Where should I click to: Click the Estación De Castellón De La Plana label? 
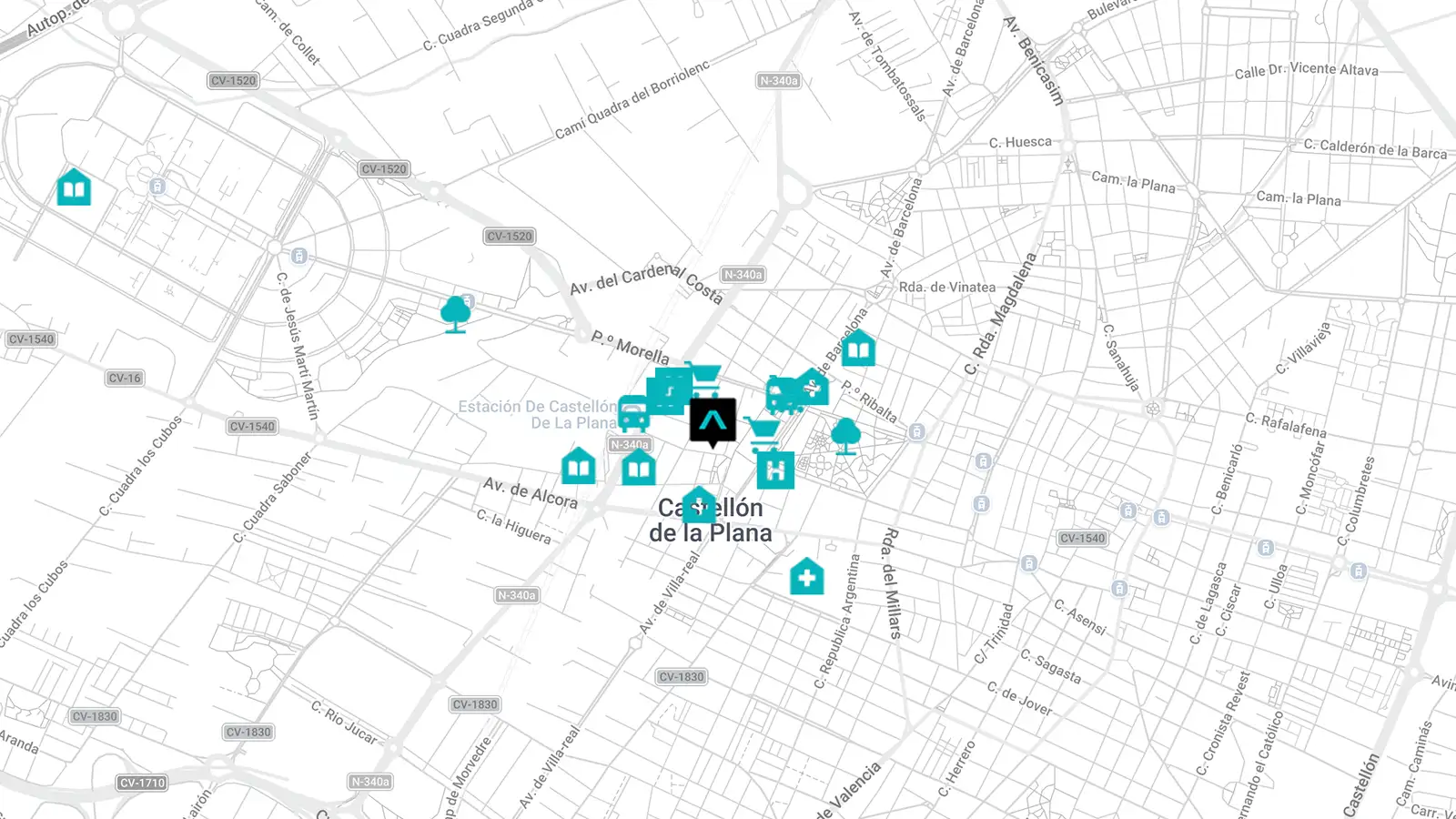click(538, 415)
